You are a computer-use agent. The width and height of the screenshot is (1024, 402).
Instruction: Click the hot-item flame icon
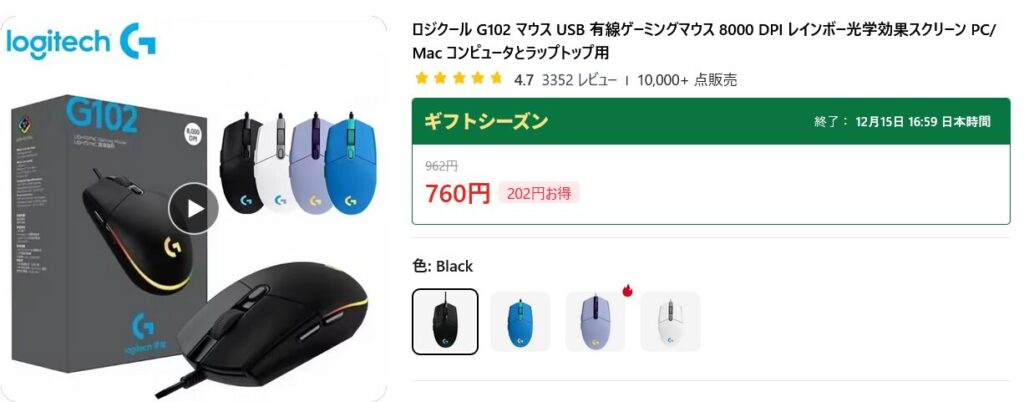[x=628, y=290]
